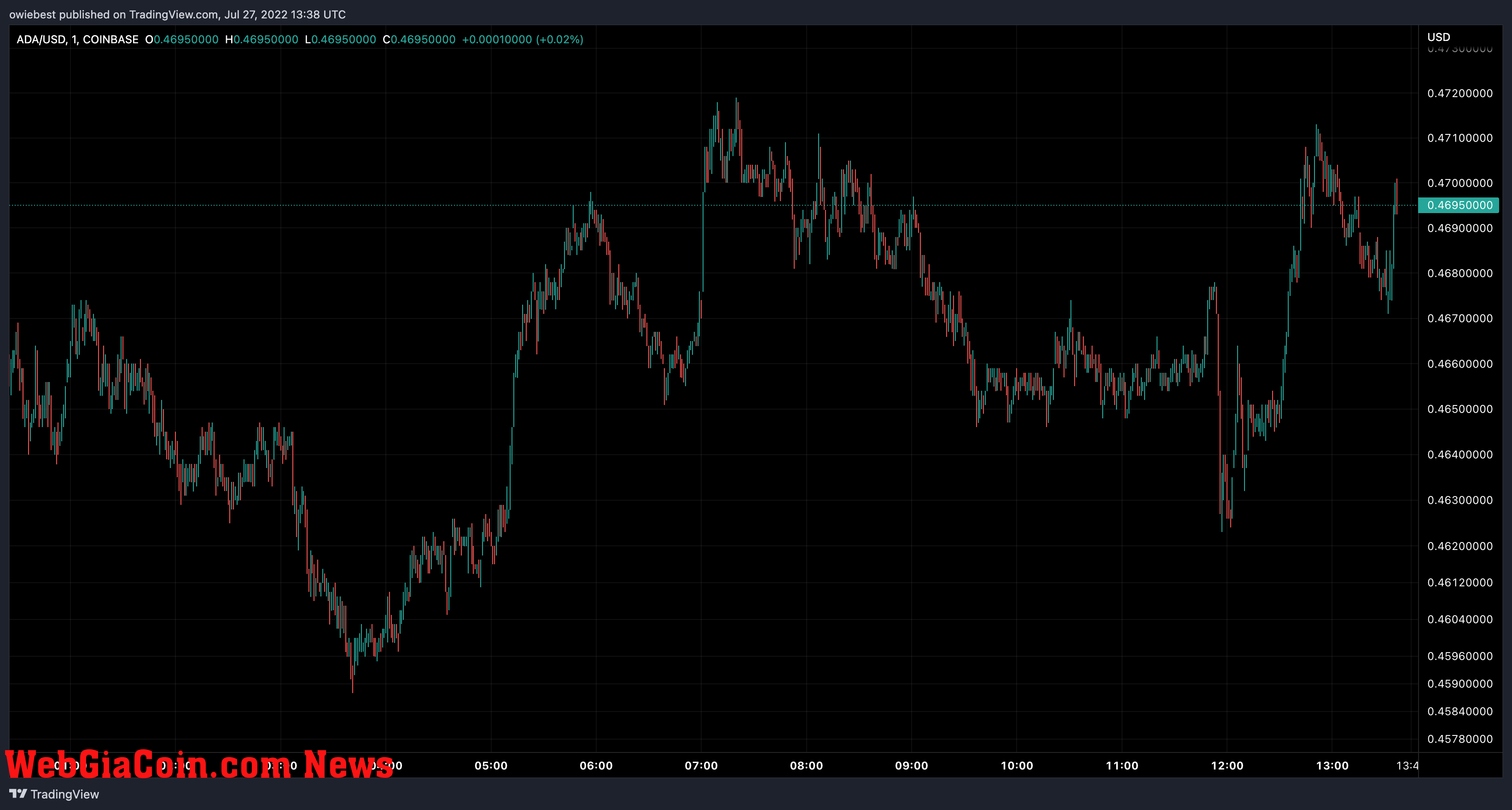
Task: Click the 0.47200000 price axis label
Action: click(1460, 93)
